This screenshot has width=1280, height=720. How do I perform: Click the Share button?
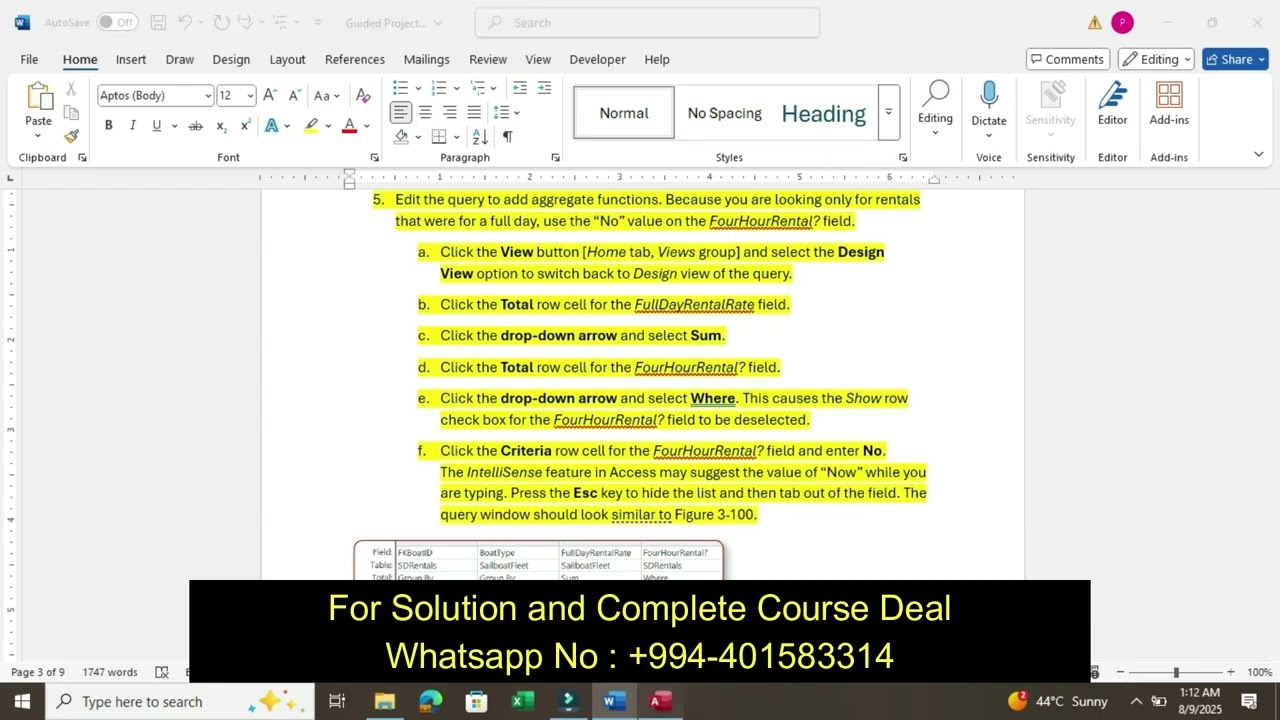pos(1235,59)
